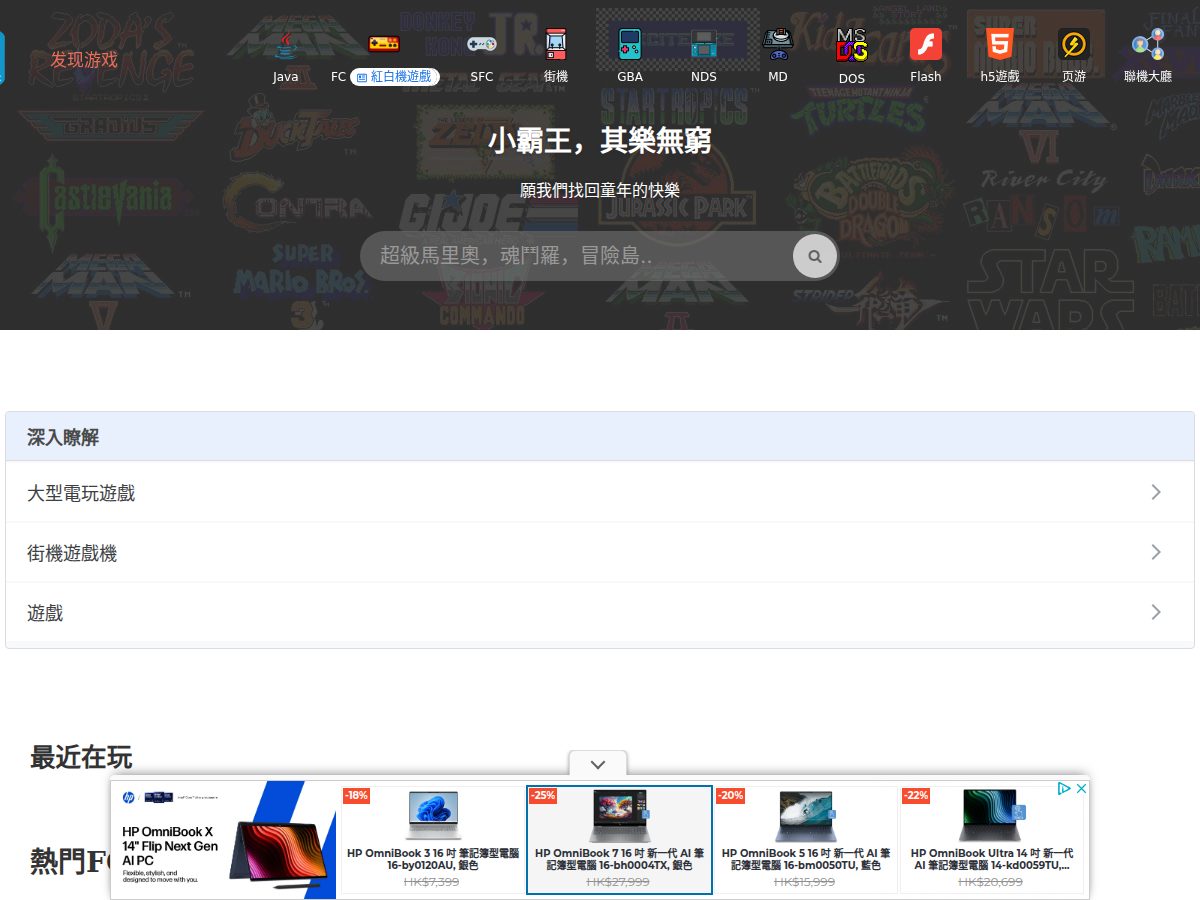Open the Java games icon
Image resolution: width=1200 pixels, height=900 pixels.
(286, 44)
